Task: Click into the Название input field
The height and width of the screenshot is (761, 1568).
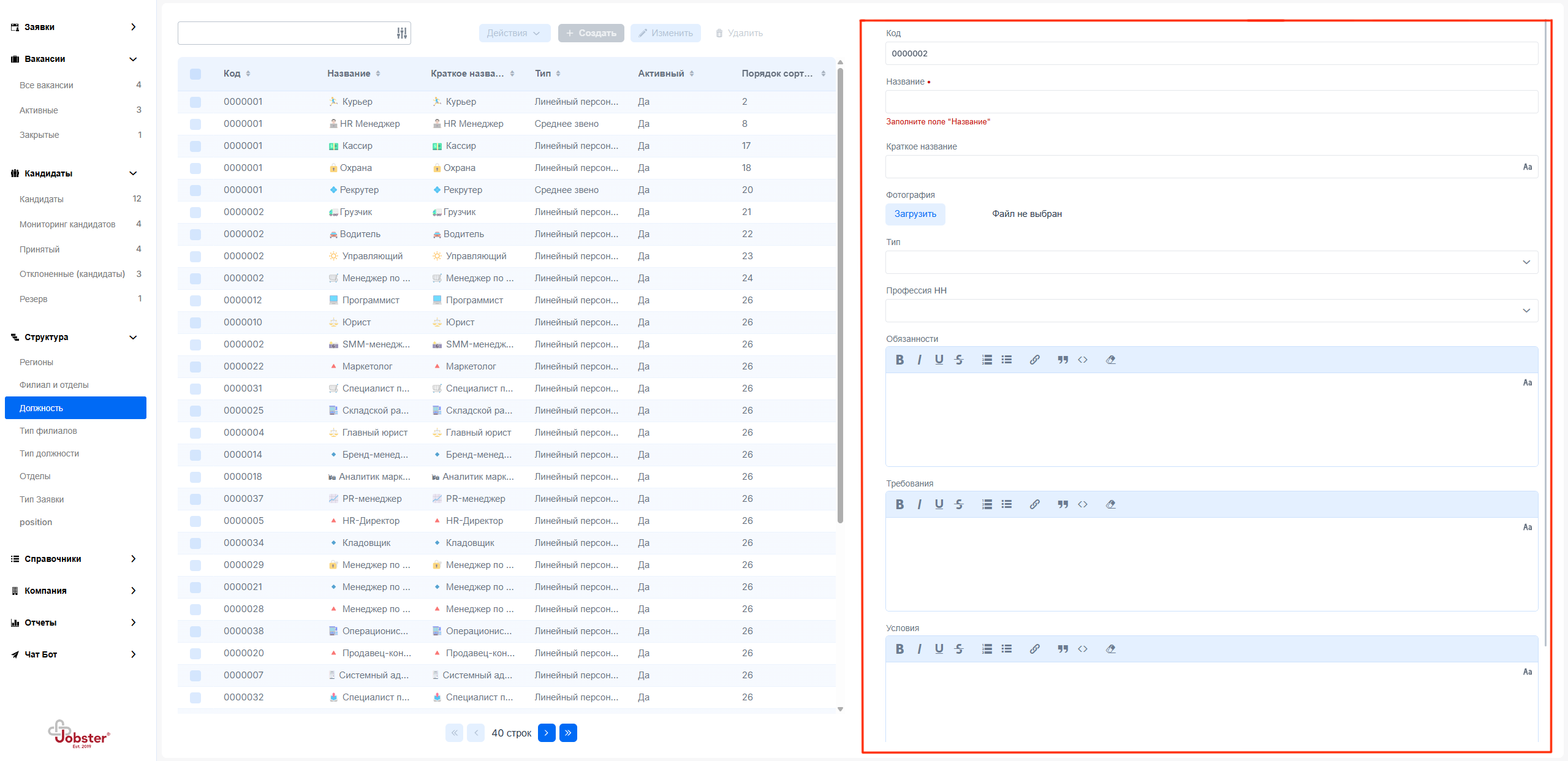Action: tap(1211, 102)
